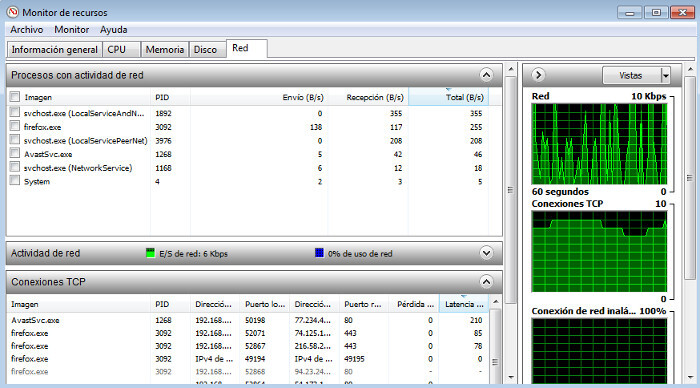The width and height of the screenshot is (700, 388).
Task: Click the remote address 77.234.4...
Action: pyautogui.click(x=312, y=320)
